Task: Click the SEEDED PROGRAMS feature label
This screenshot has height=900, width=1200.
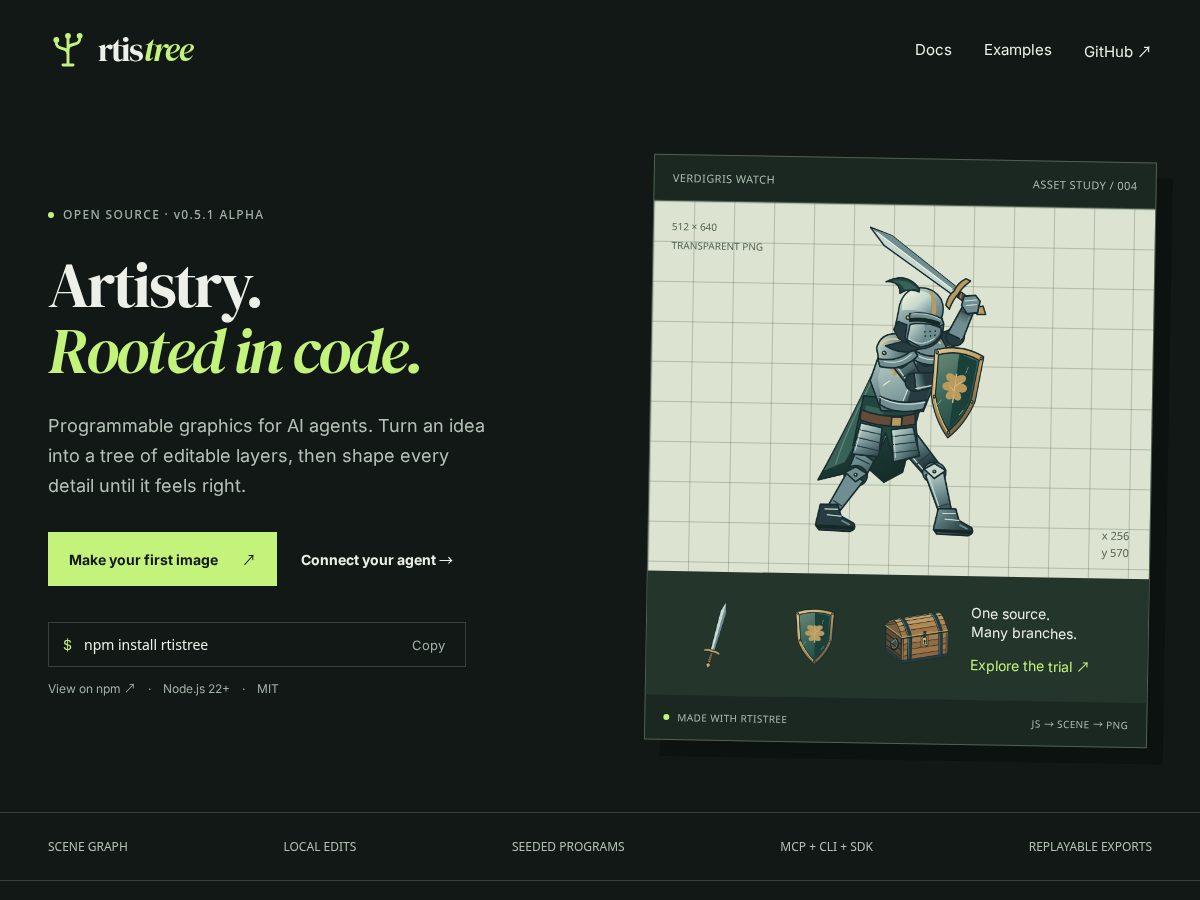Action: [x=568, y=847]
